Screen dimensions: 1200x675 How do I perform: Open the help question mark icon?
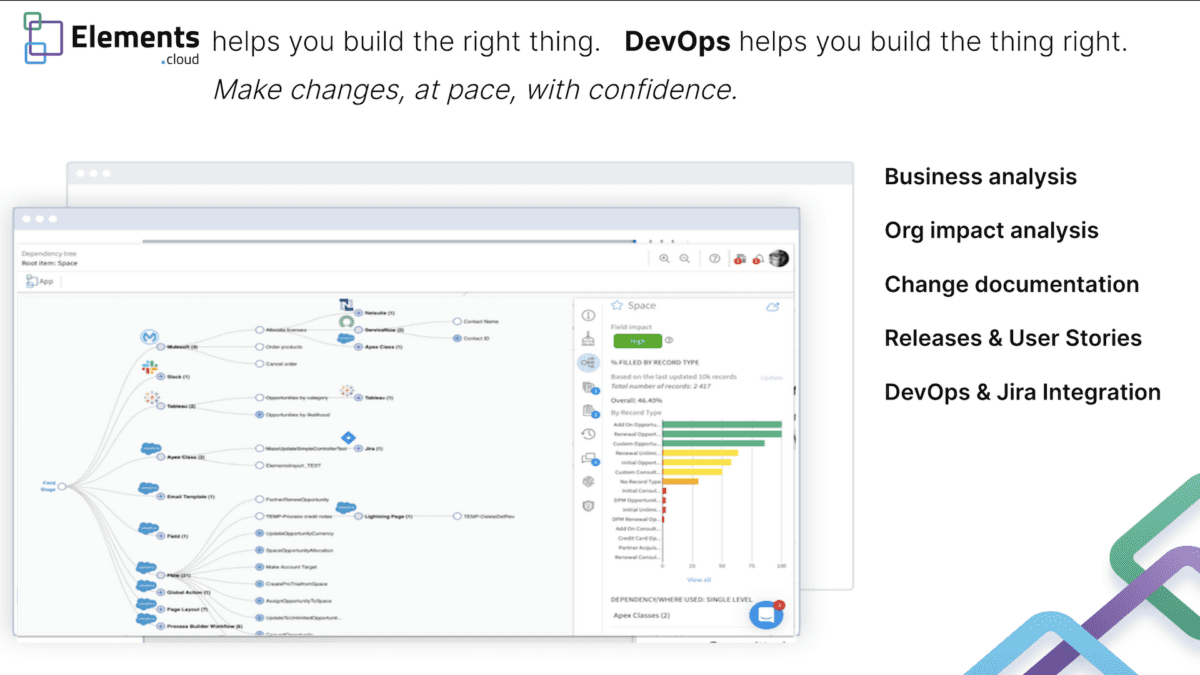[x=715, y=258]
